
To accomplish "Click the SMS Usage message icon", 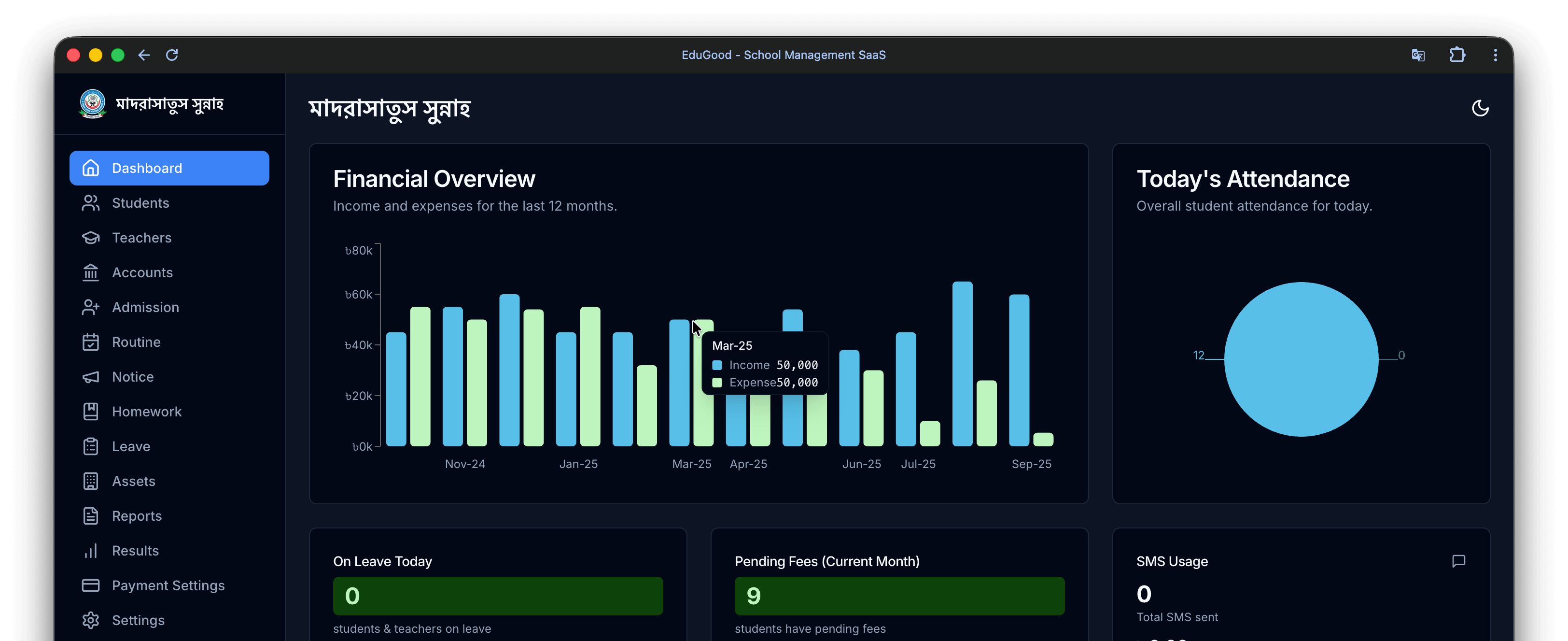I will tap(1458, 560).
